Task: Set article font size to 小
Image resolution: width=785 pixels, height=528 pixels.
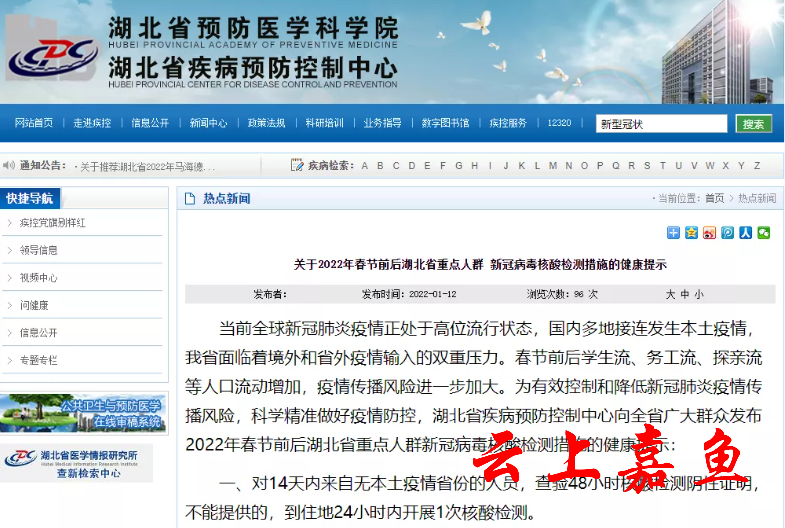Action: (x=699, y=294)
